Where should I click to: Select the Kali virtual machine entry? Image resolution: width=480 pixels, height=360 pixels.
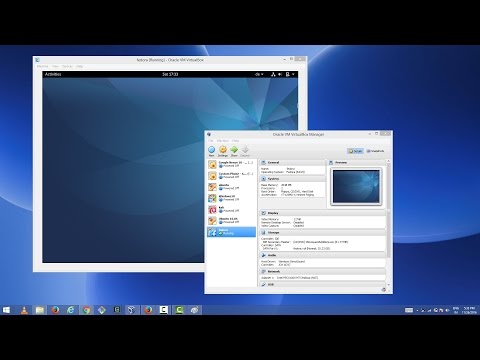pyautogui.click(x=231, y=209)
